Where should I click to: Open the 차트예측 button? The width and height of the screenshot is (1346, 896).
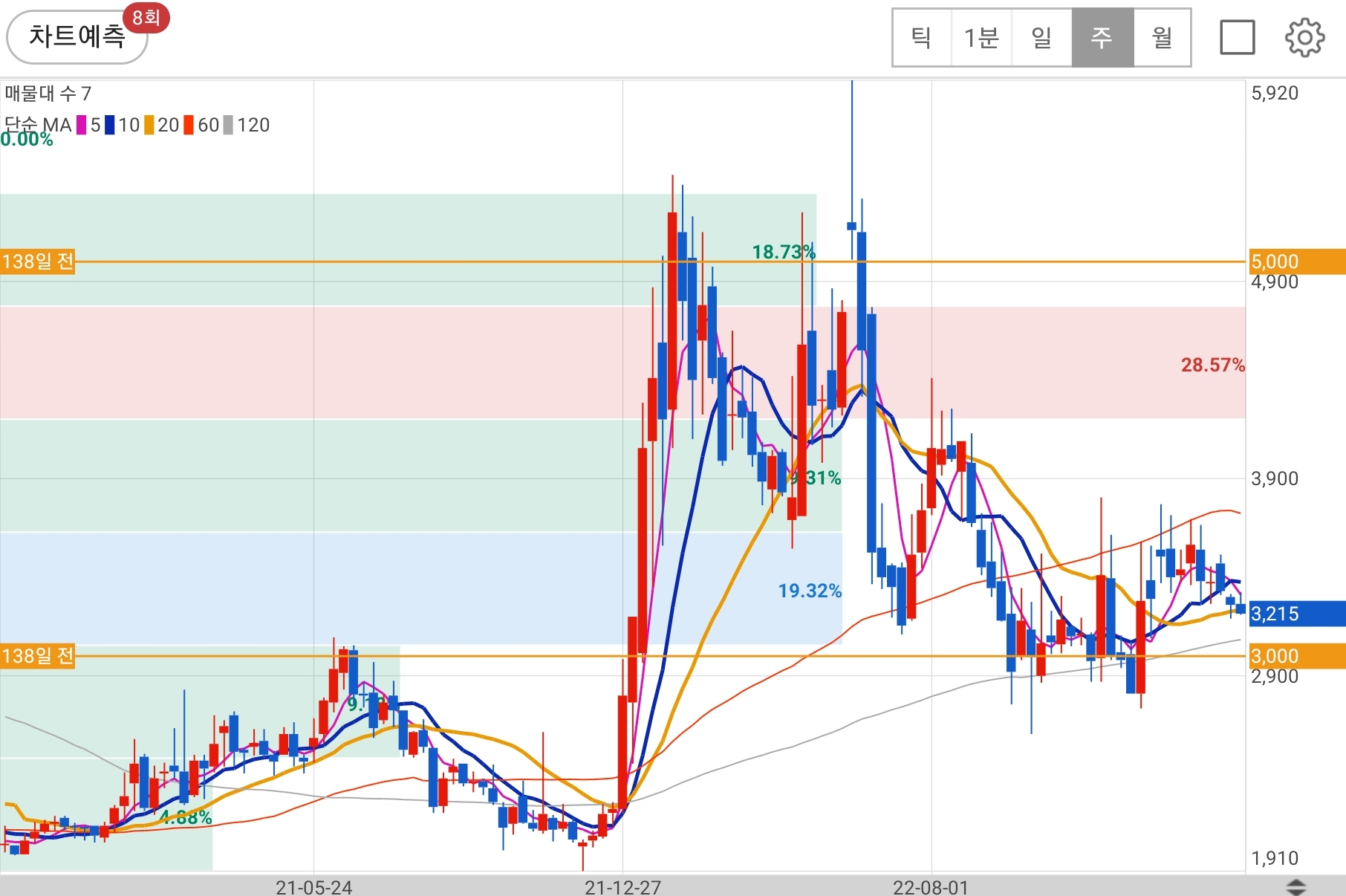[x=77, y=36]
